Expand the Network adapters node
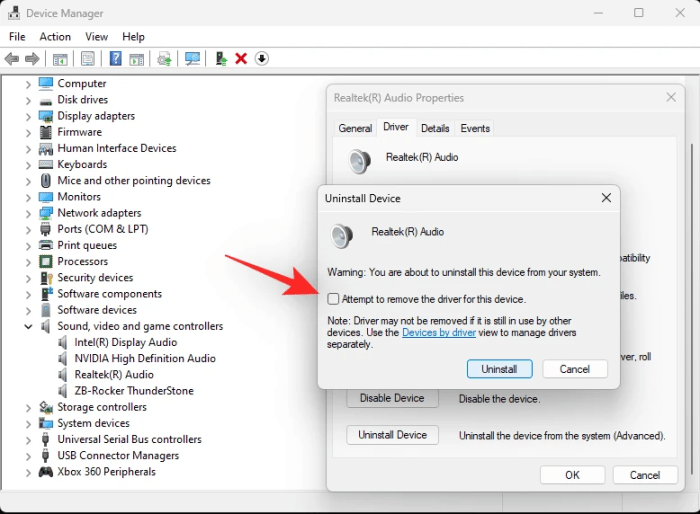The height and width of the screenshot is (514, 700). (x=28, y=213)
